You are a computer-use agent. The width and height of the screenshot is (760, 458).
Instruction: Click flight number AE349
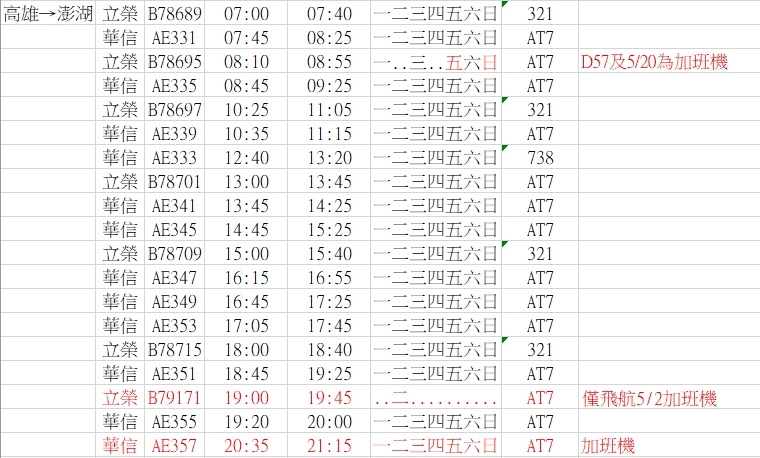(x=174, y=301)
